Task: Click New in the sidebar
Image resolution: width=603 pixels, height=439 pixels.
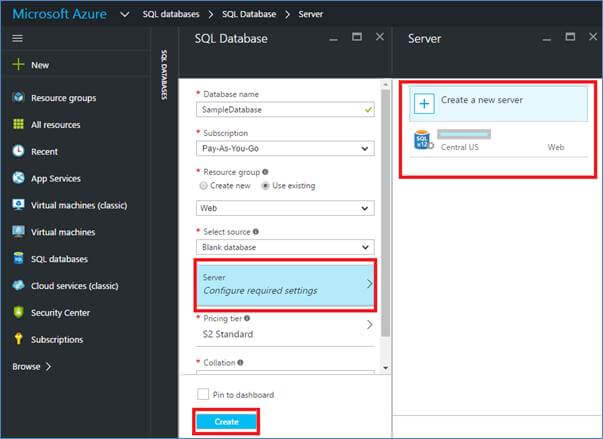Action: click(x=40, y=65)
